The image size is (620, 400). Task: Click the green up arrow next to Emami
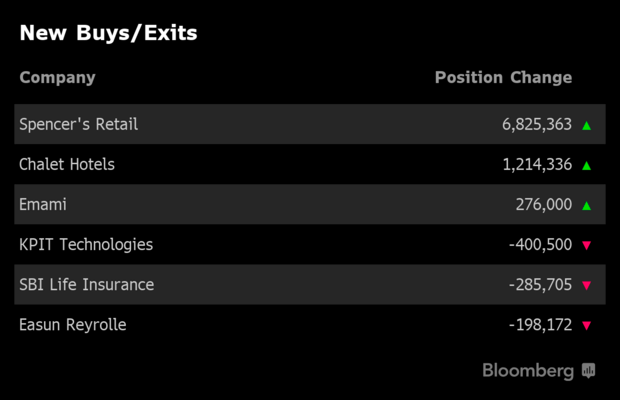click(x=587, y=206)
